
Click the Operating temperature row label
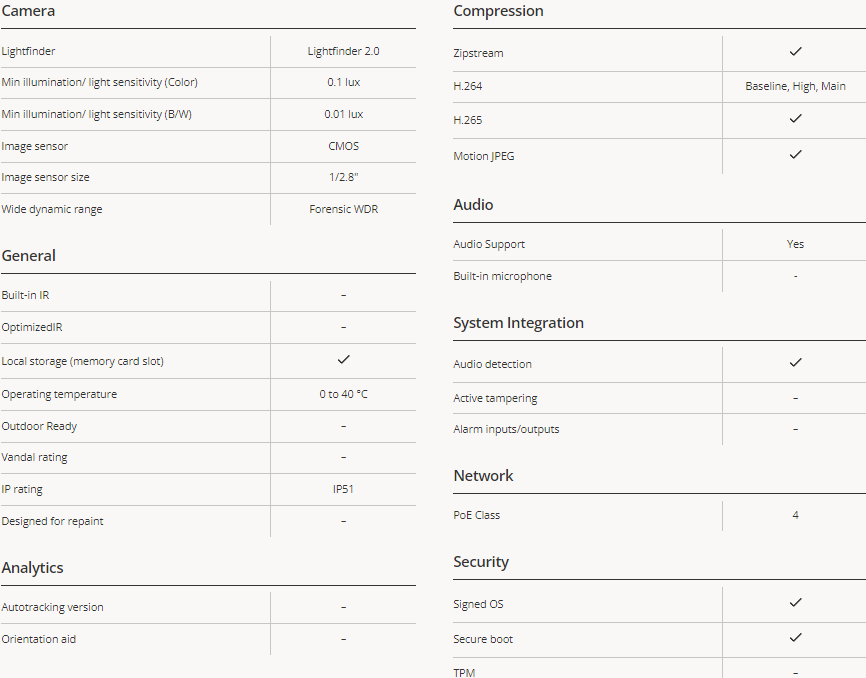pyautogui.click(x=59, y=394)
